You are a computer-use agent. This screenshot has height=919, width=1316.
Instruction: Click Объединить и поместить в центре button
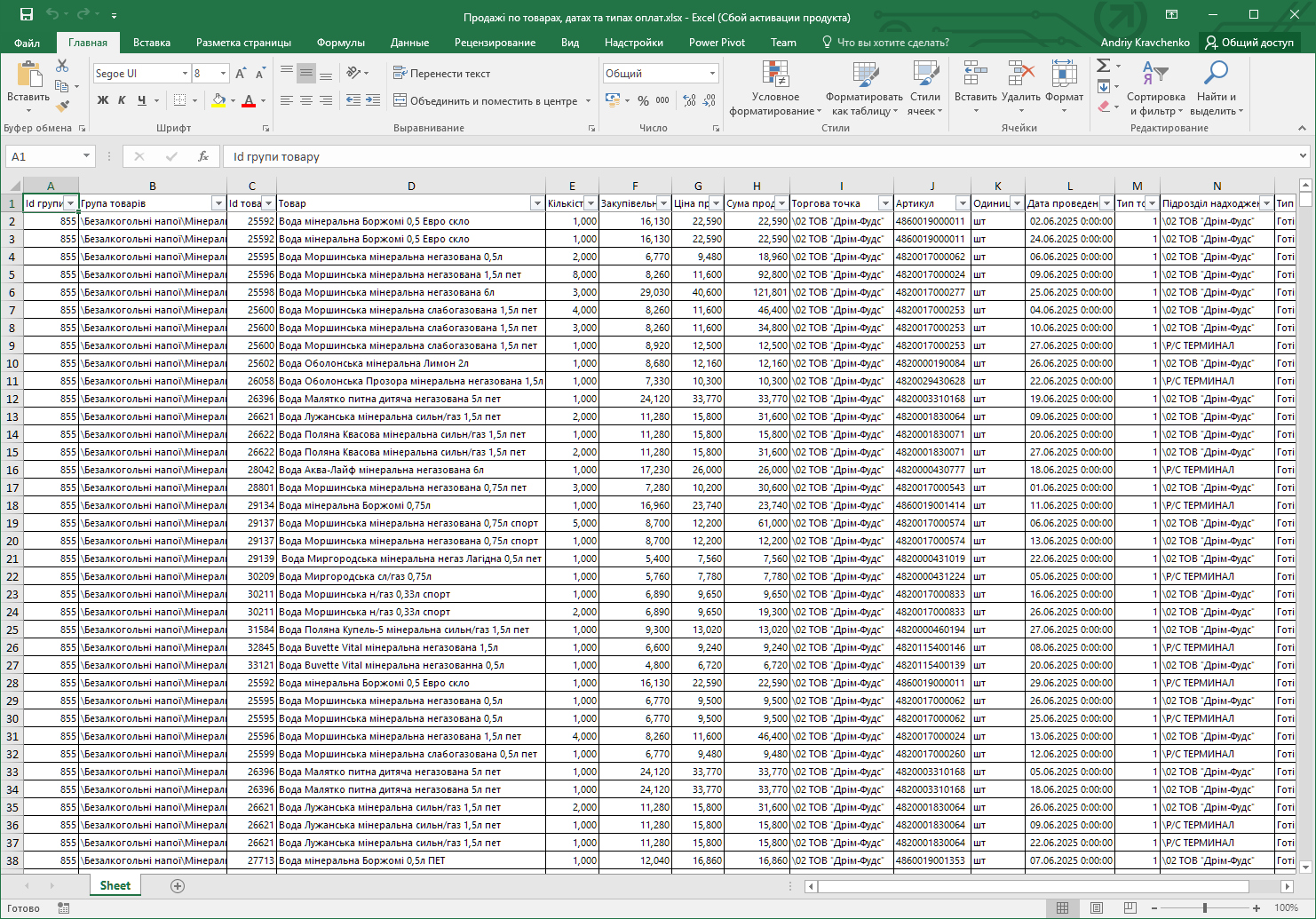(486, 101)
